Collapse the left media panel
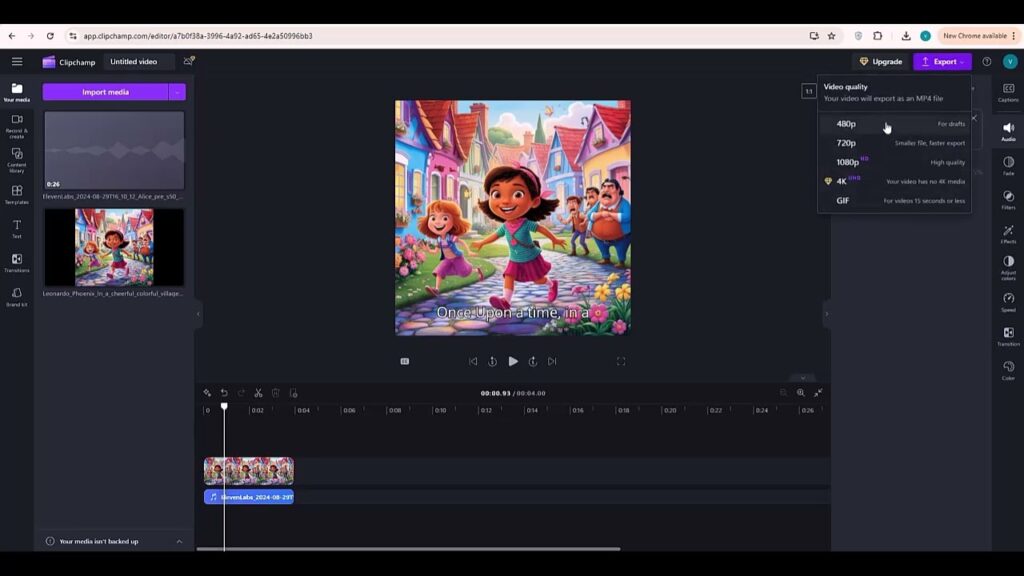1024x576 pixels. (x=198, y=314)
